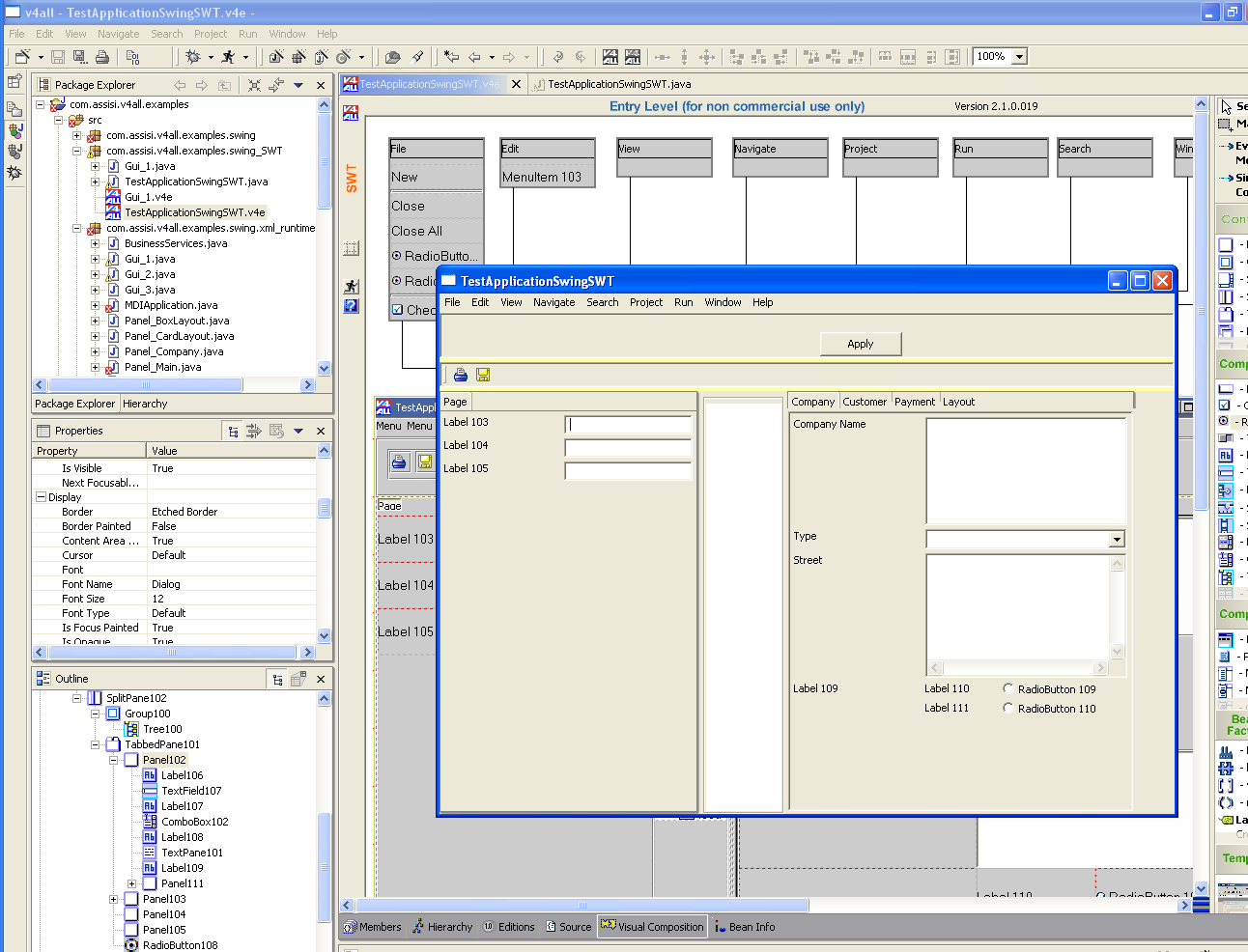Click the first V4ALL icon in main toolbar
Image resolution: width=1248 pixels, height=952 pixels.
(x=610, y=57)
